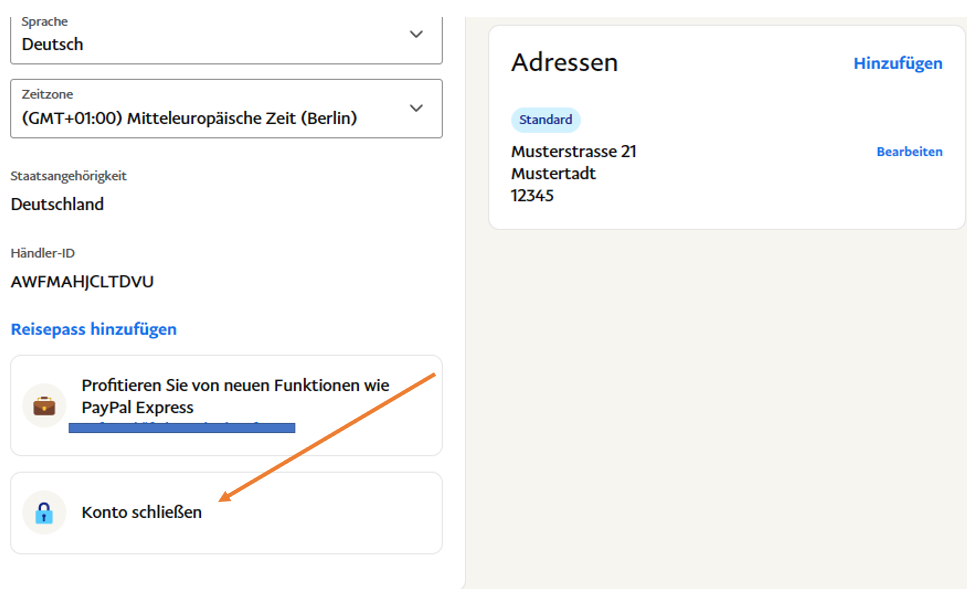
Task: Click the lock icon beside Konto schließen
Action: point(44,513)
